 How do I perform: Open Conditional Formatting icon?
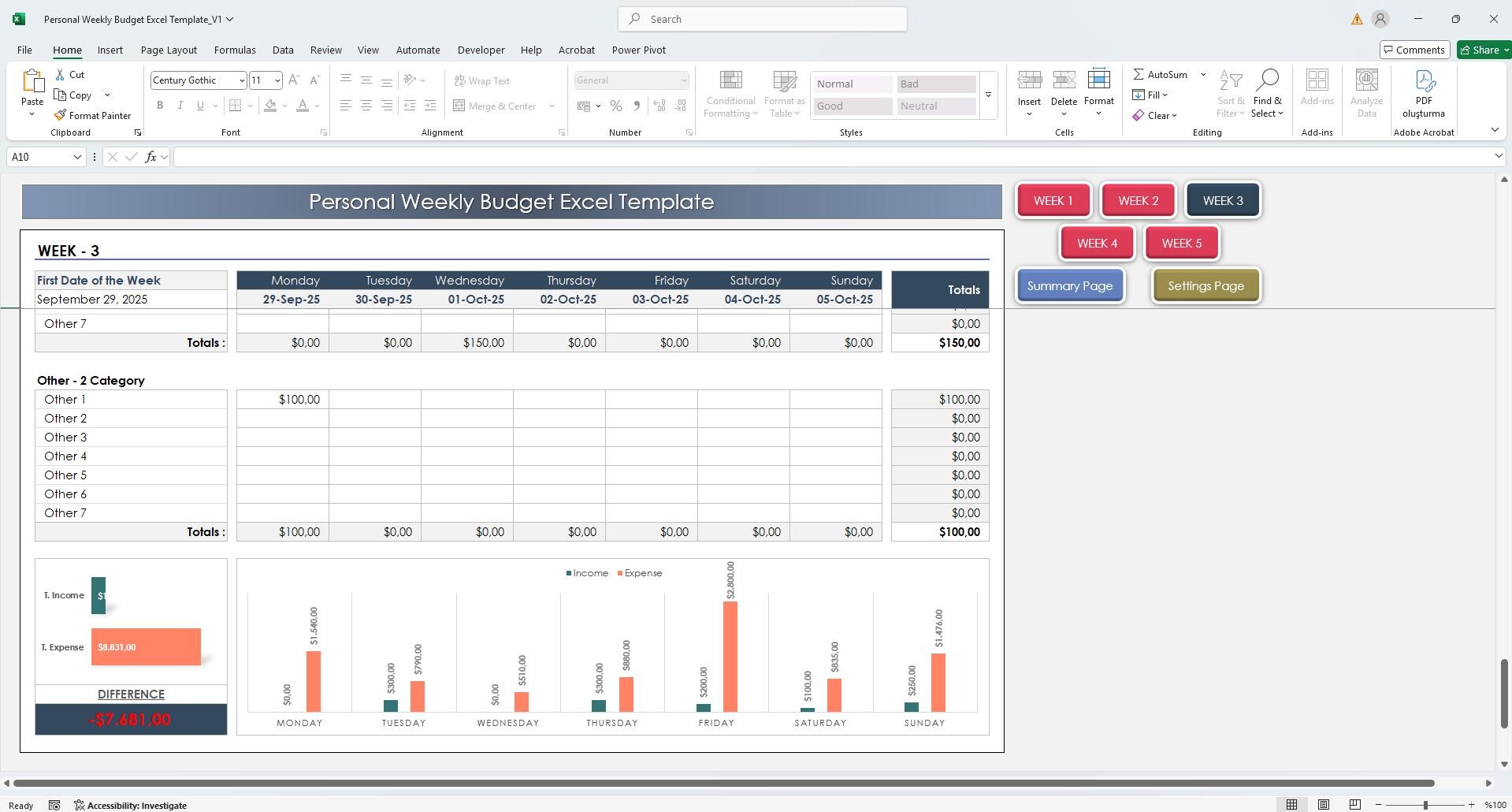[730, 81]
